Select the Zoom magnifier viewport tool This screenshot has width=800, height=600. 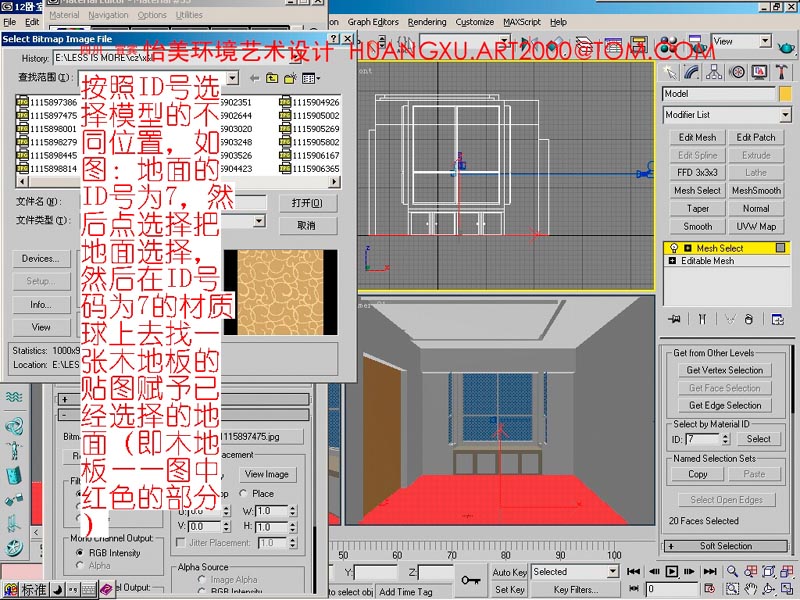pos(732,571)
